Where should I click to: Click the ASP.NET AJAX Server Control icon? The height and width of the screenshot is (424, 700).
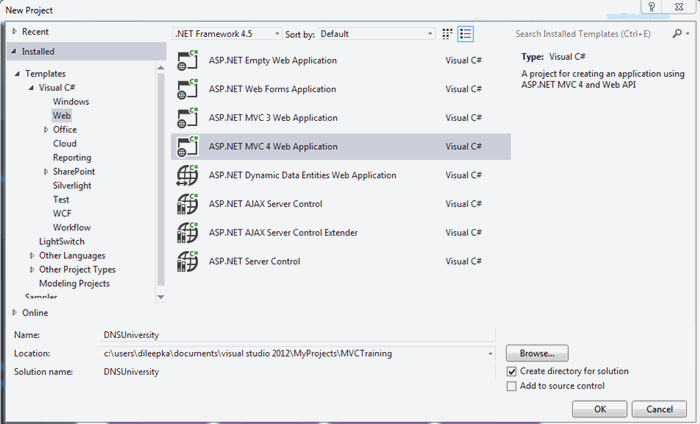188,204
